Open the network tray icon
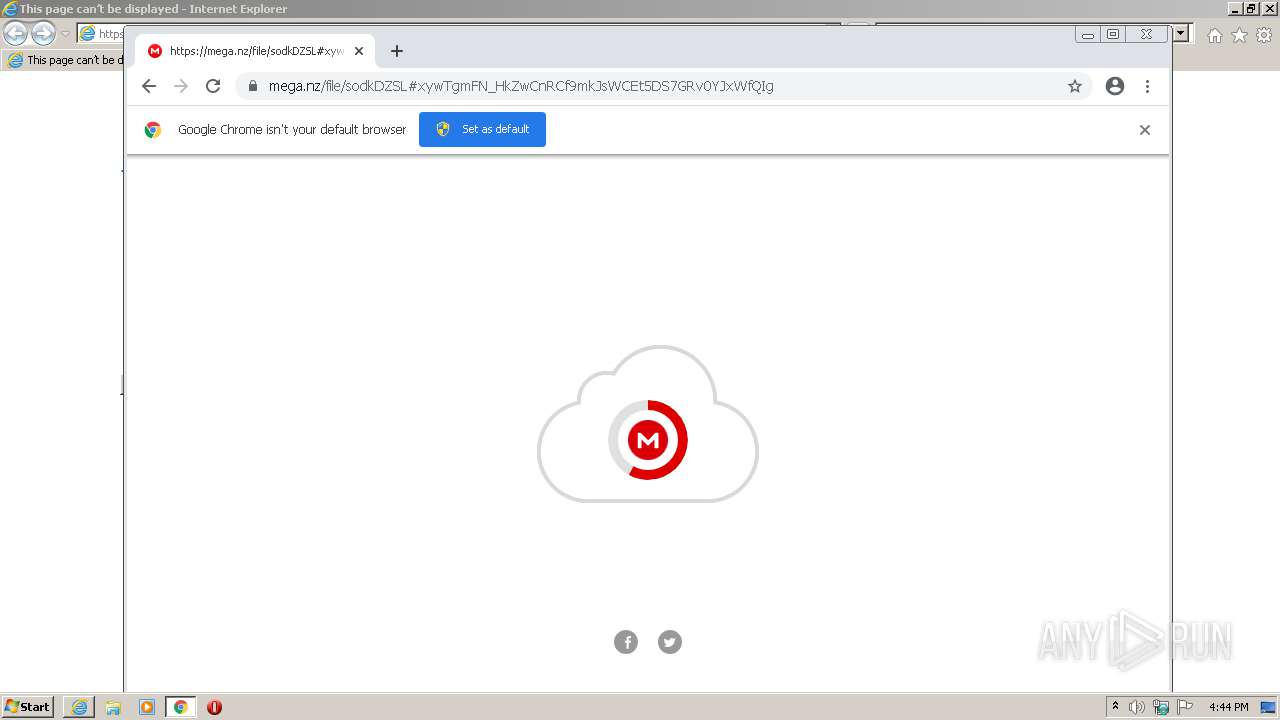Screen dimensions: 1280x720 click(x=1161, y=707)
